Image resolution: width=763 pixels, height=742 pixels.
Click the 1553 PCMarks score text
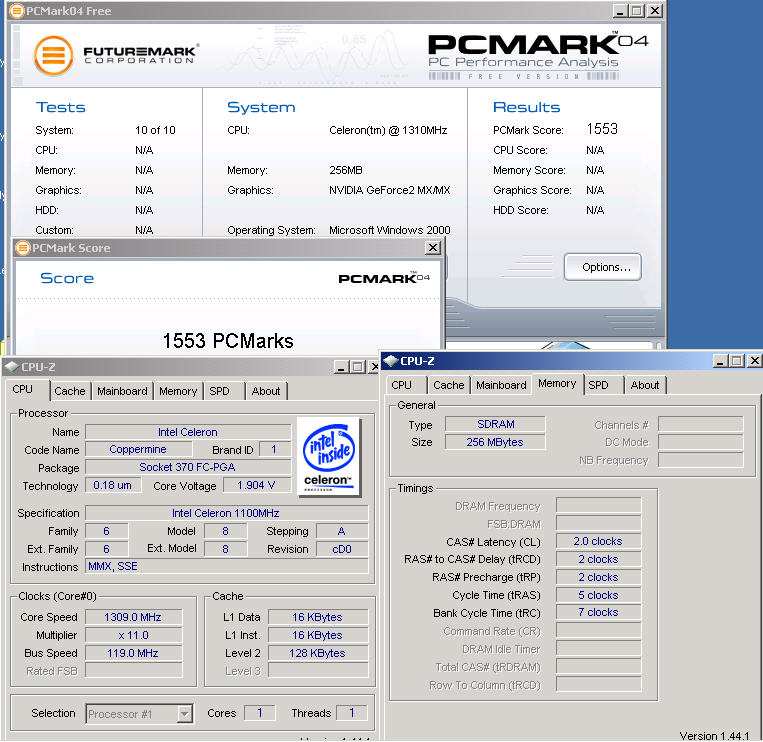[228, 341]
